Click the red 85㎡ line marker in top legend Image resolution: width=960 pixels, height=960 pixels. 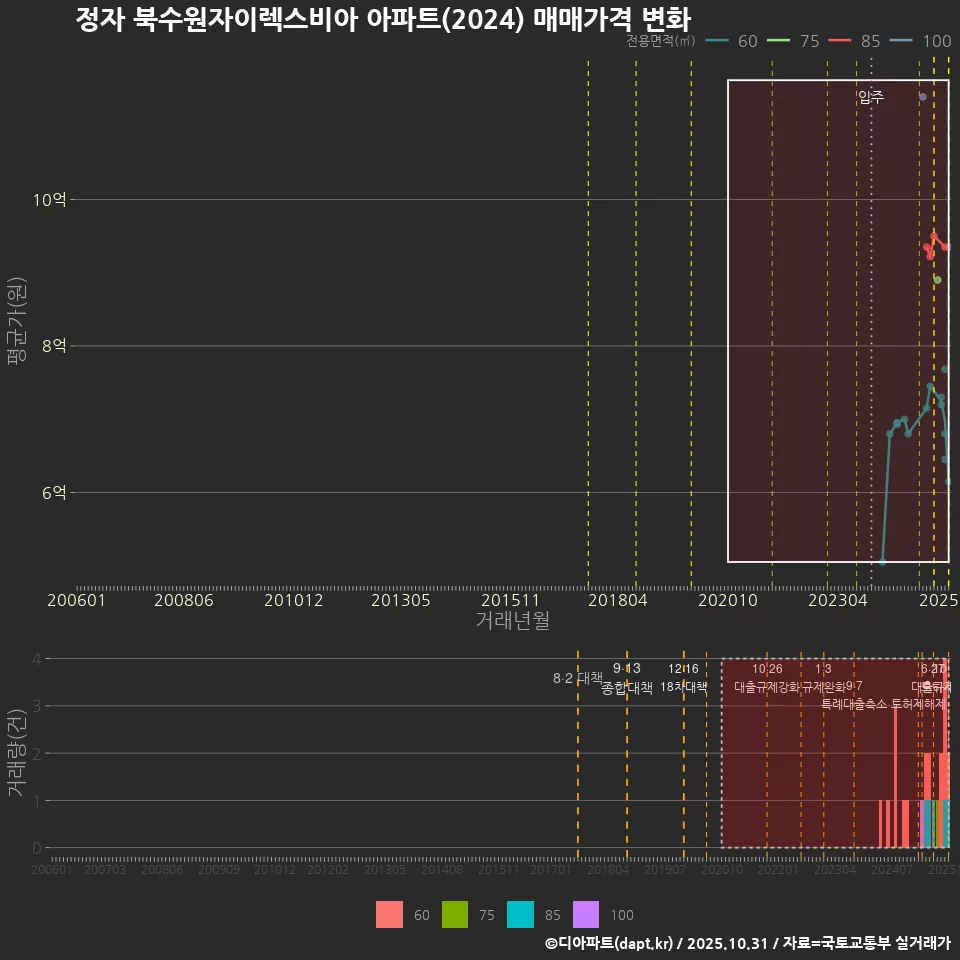click(x=840, y=42)
